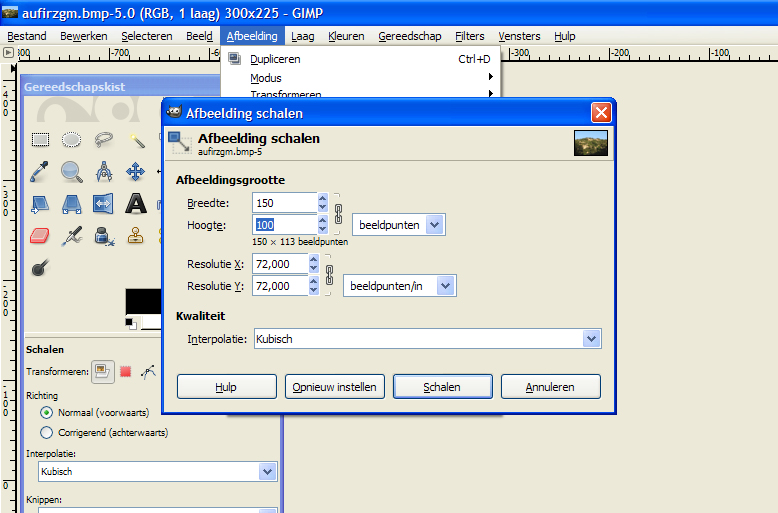The width and height of the screenshot is (778, 513).
Task: Click the Hulp button in dialog
Action: (227, 386)
